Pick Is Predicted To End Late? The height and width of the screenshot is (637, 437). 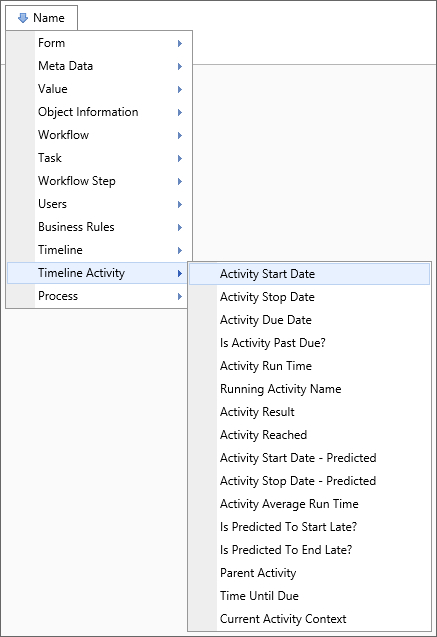(x=309, y=550)
